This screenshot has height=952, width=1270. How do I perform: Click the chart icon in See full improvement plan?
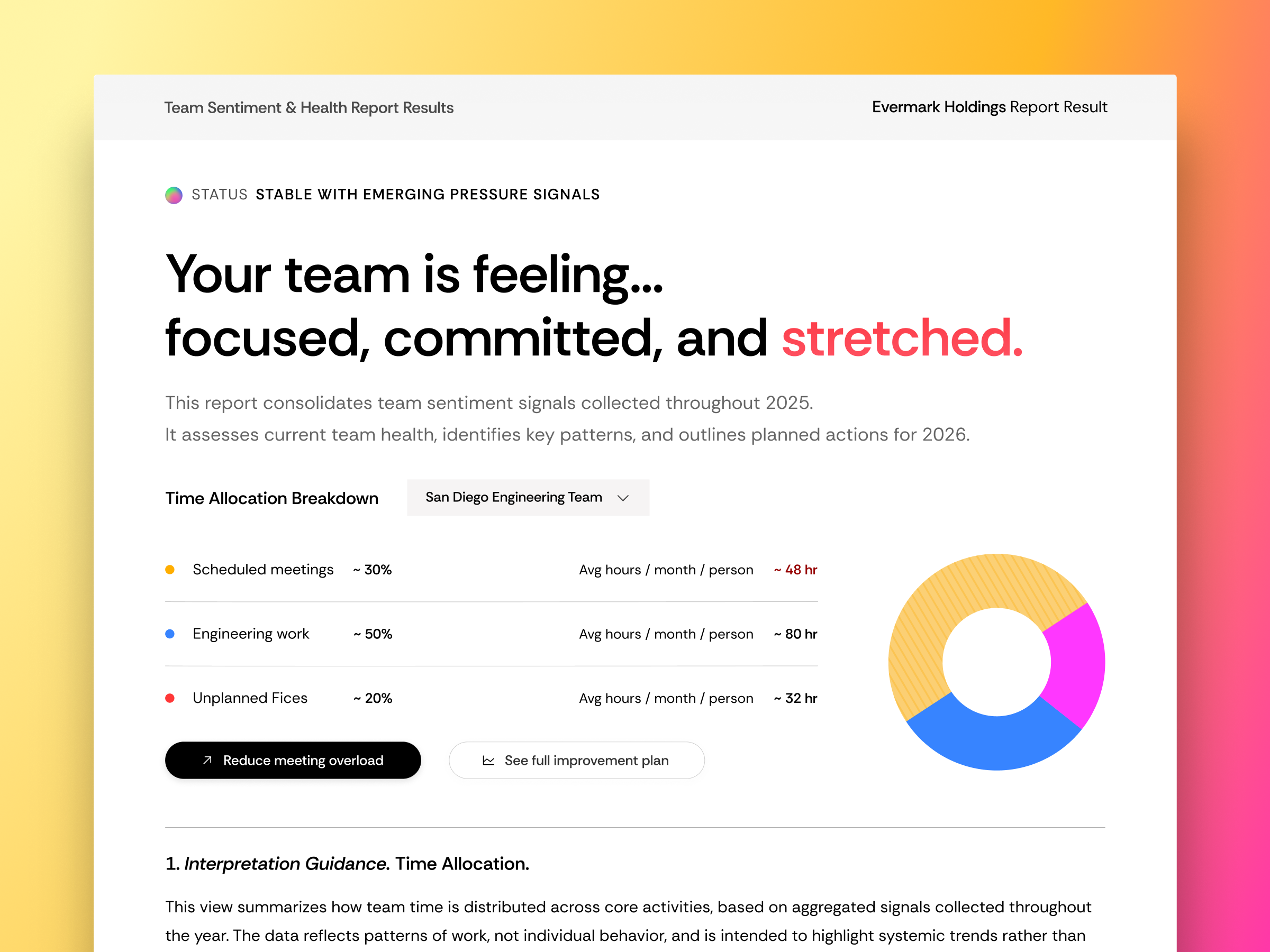click(488, 761)
